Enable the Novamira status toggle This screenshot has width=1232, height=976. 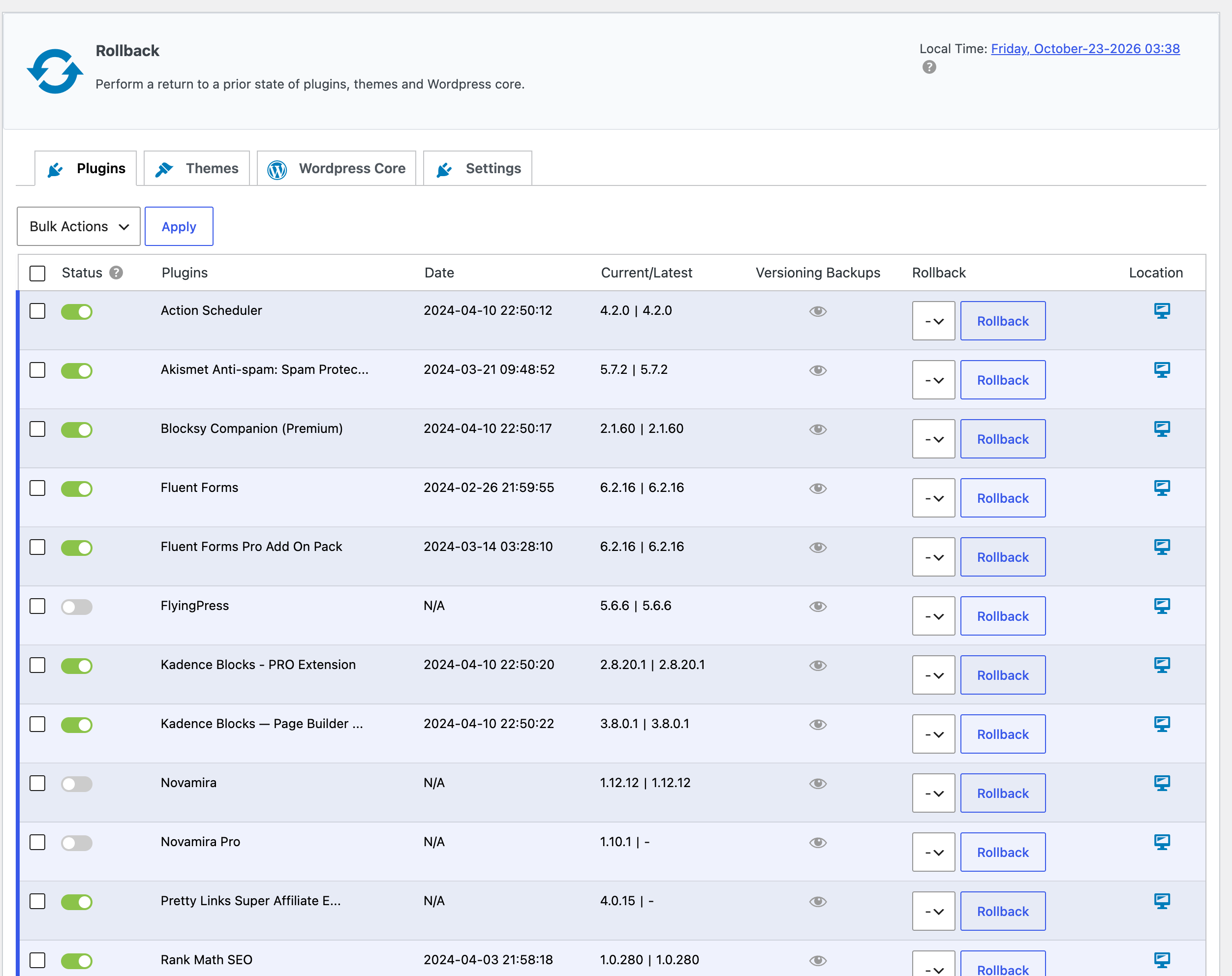77,784
